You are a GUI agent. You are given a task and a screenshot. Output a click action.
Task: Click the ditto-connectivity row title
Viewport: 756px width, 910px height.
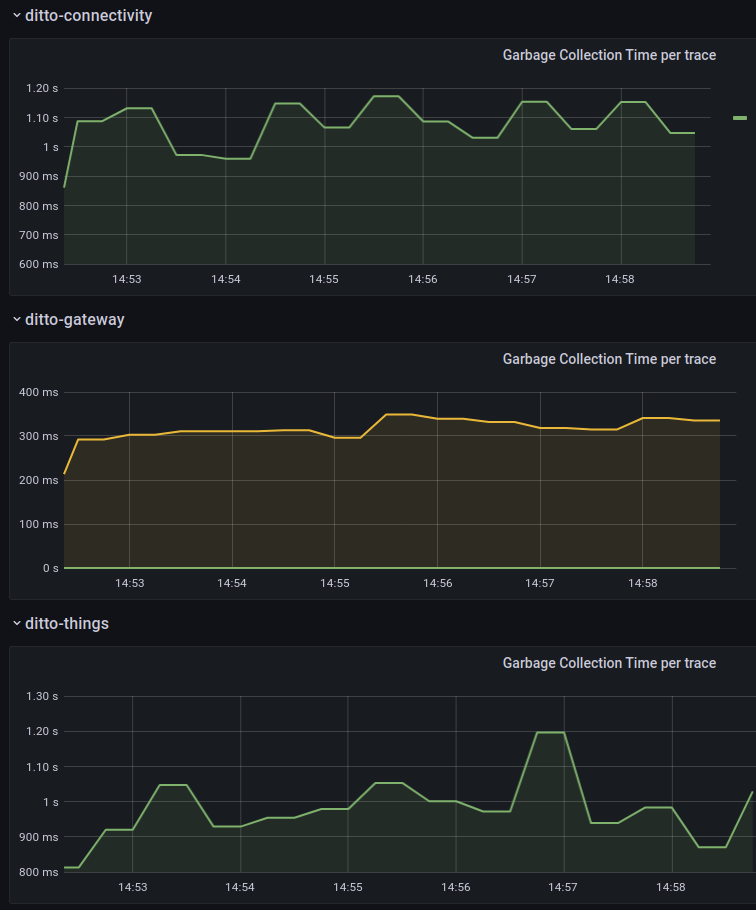[88, 16]
